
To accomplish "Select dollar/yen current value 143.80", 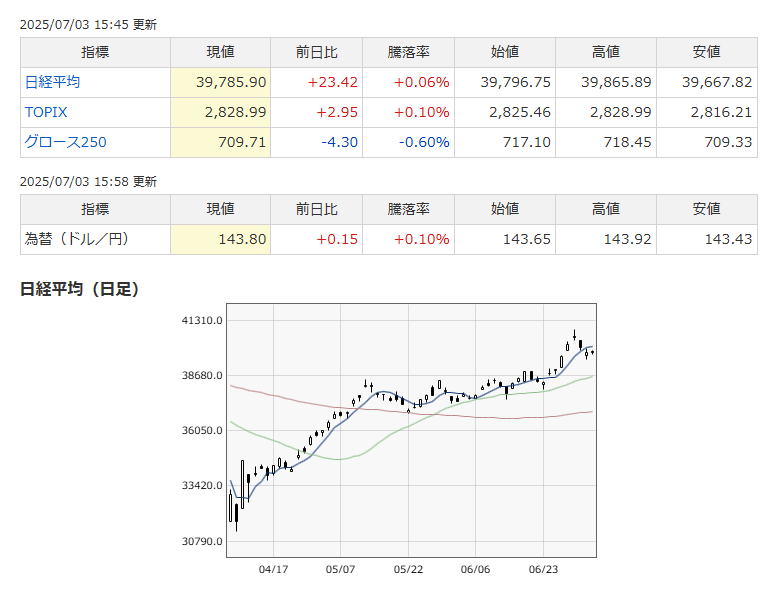I will 242,239.
